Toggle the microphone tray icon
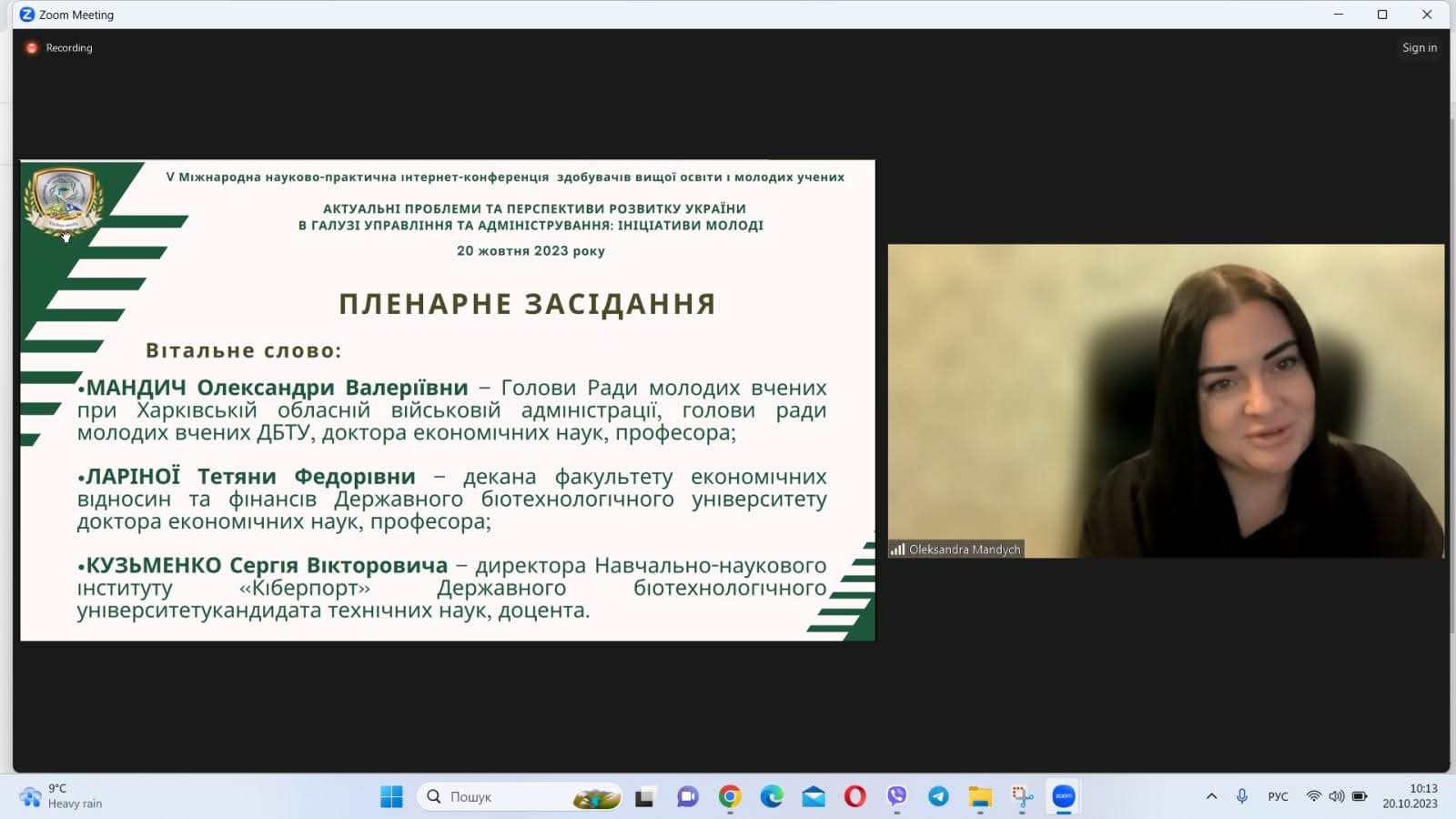This screenshot has width=1456, height=819. [x=1242, y=797]
